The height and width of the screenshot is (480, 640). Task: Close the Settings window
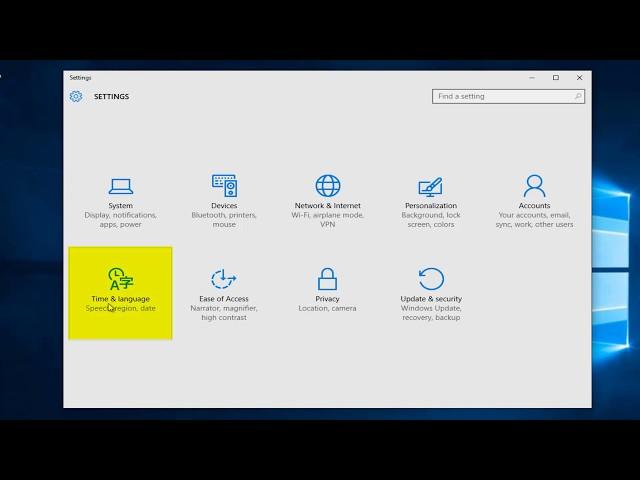[580, 78]
